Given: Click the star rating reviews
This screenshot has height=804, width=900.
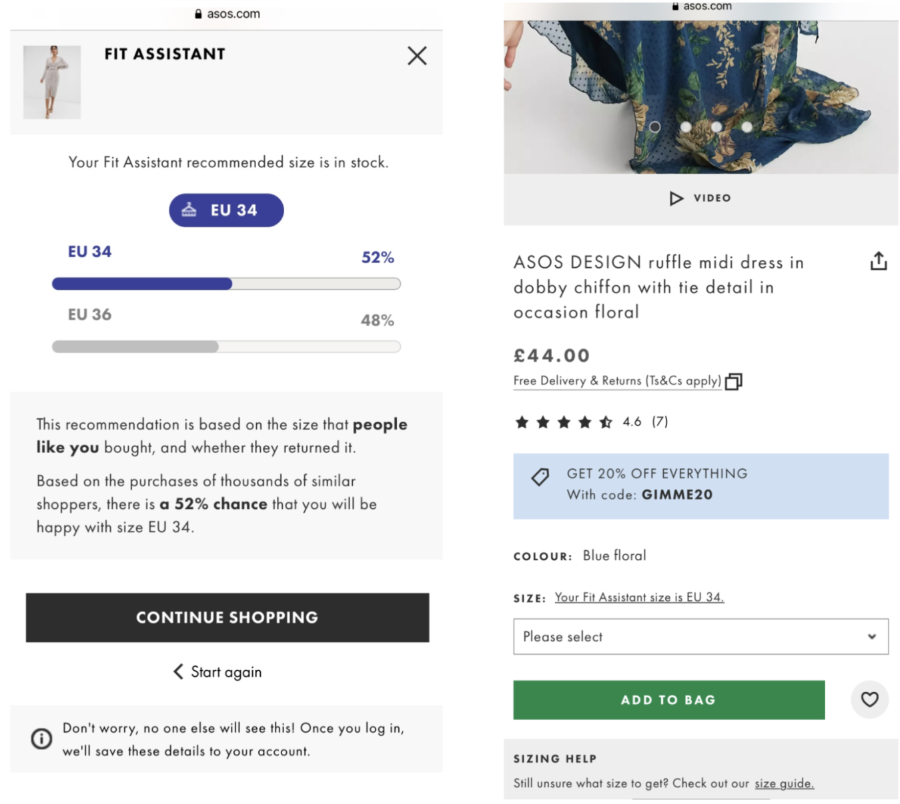Looking at the screenshot, I should point(563,422).
